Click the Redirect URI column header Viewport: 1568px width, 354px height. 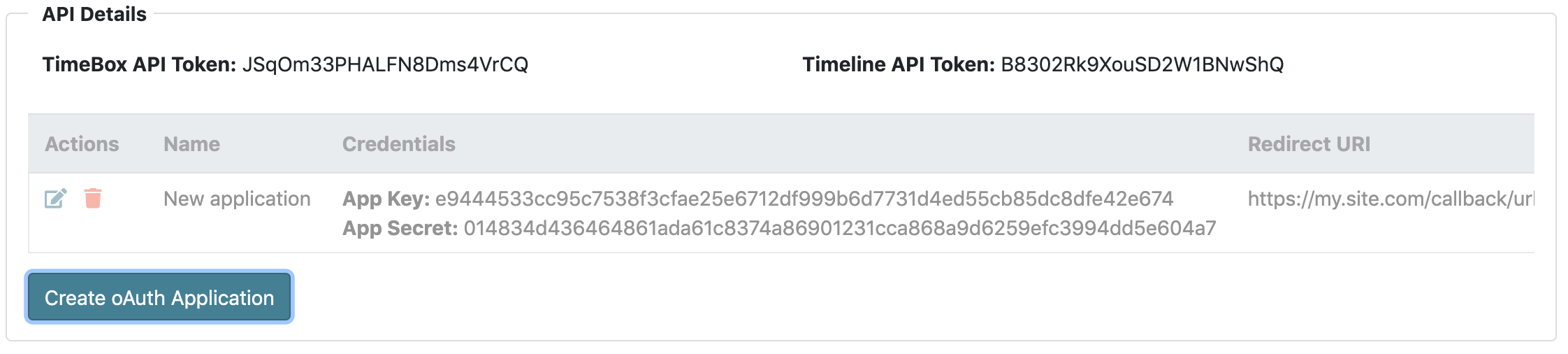click(x=1309, y=144)
